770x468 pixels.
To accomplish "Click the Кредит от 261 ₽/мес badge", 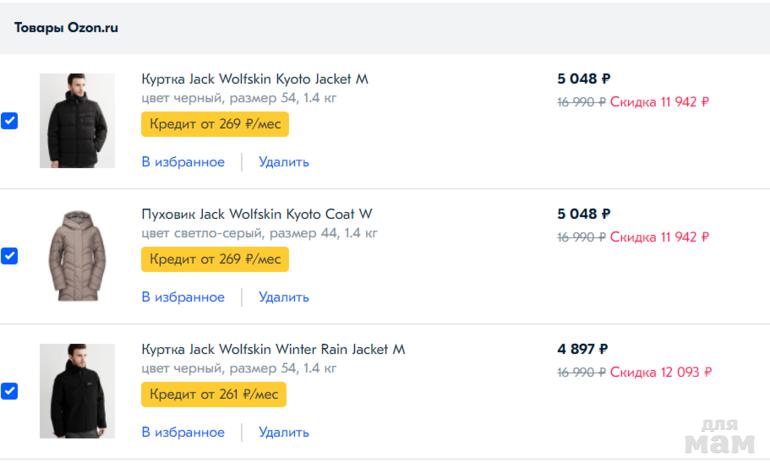I will [x=214, y=394].
